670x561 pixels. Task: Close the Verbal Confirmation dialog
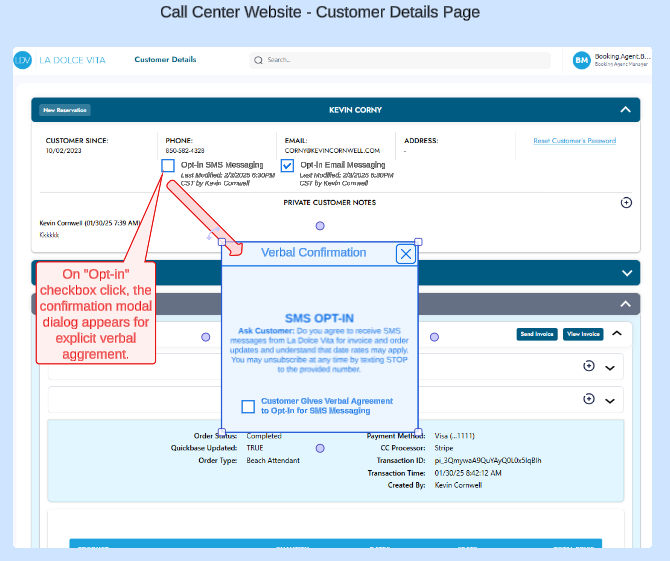point(406,254)
